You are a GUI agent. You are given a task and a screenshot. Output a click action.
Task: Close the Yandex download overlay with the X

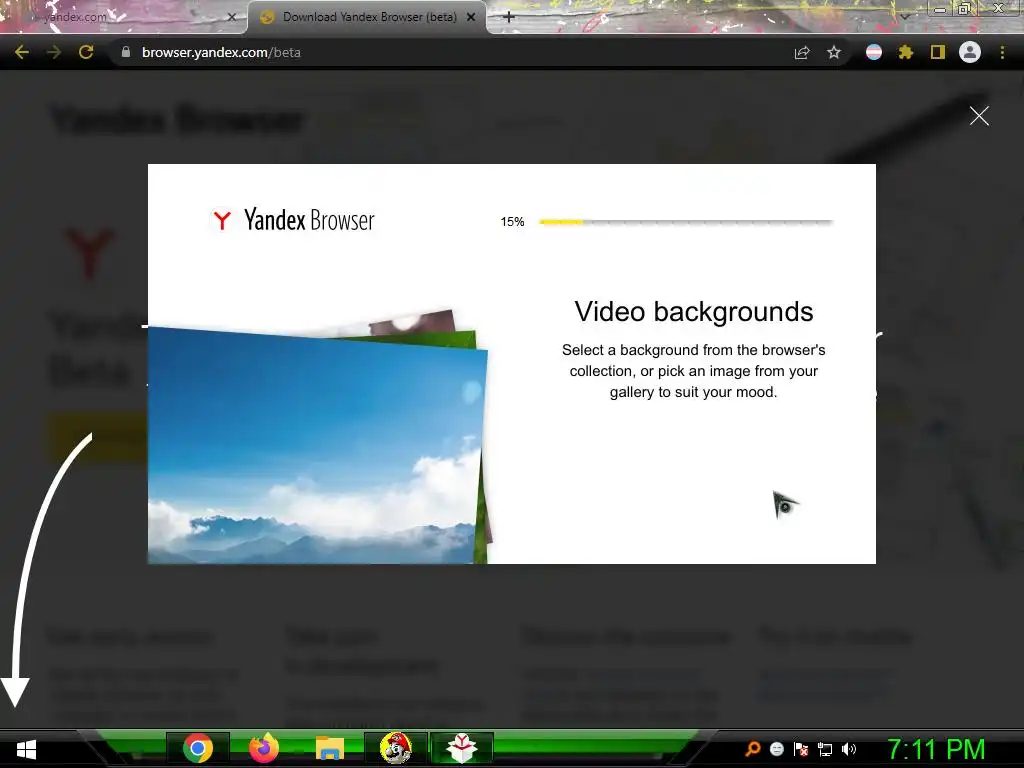979,116
